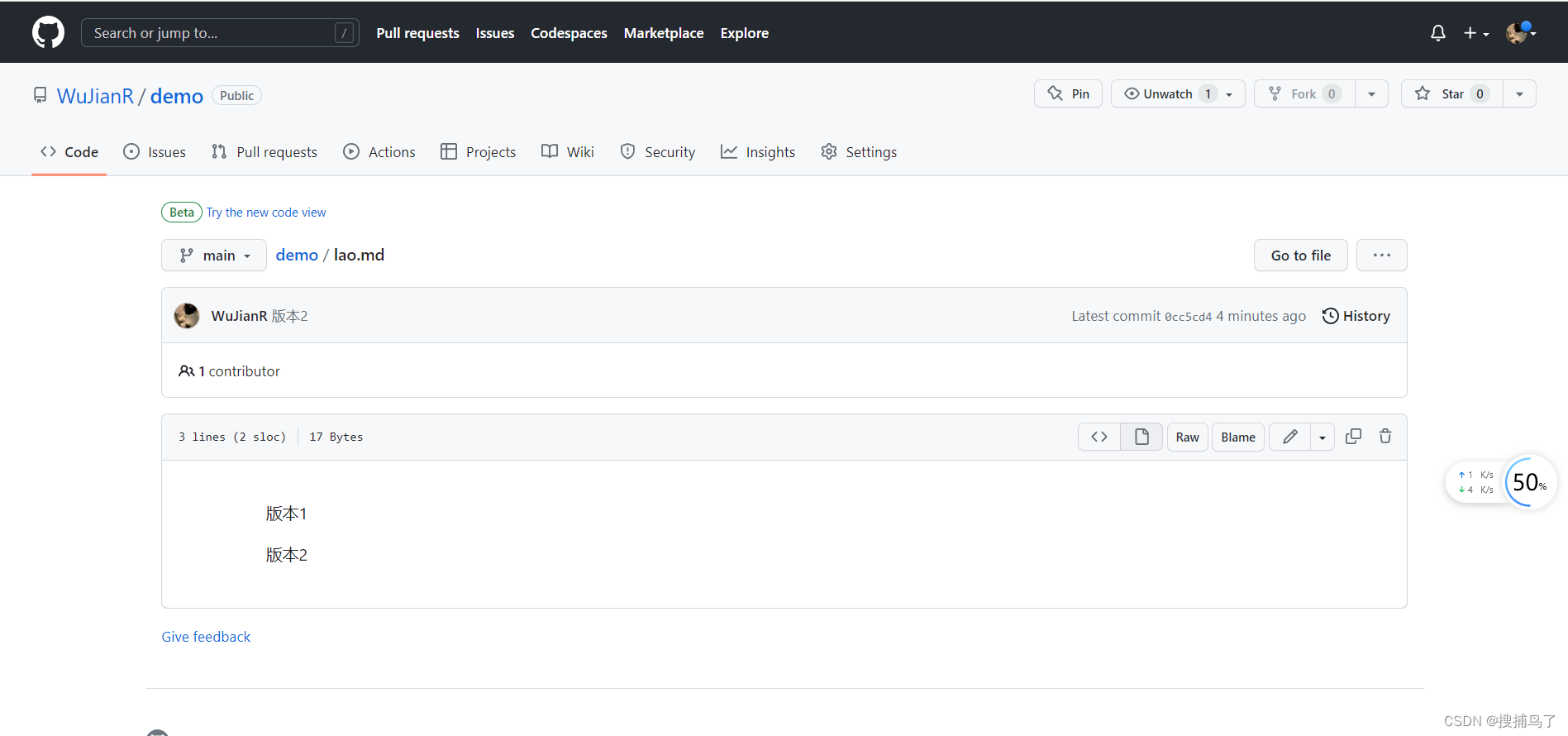Open the Actions tab
This screenshot has width=1568, height=736.
coord(379,152)
